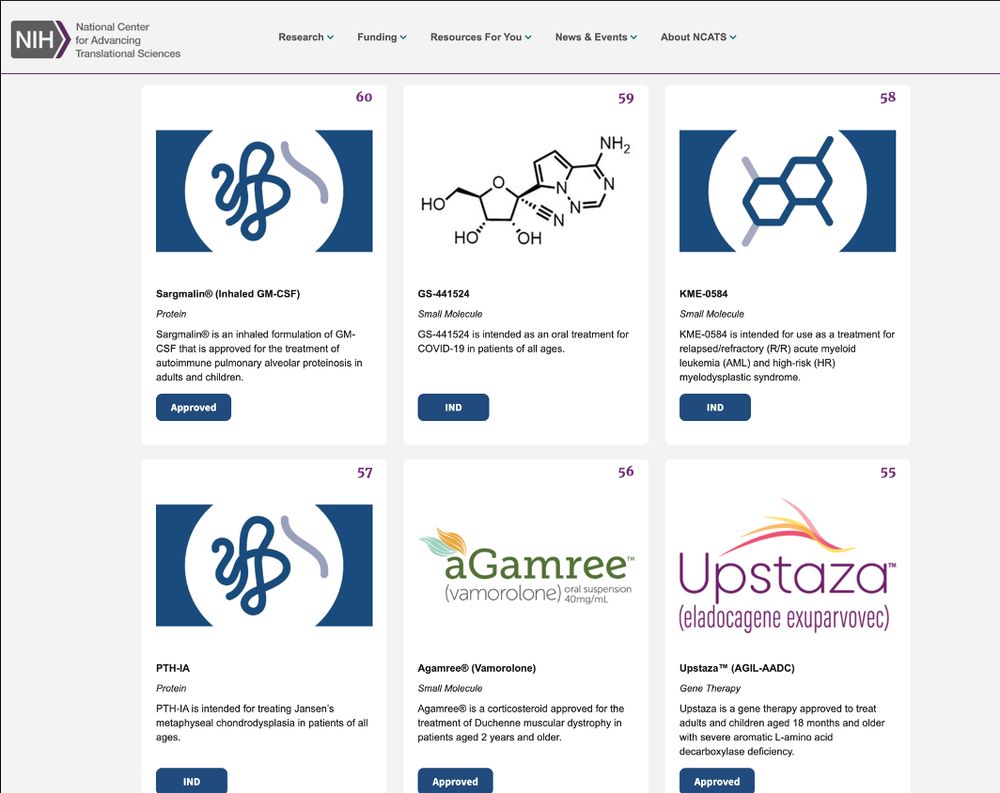Click the PTH-IA protein illustration
1000x793 pixels.
click(x=264, y=565)
